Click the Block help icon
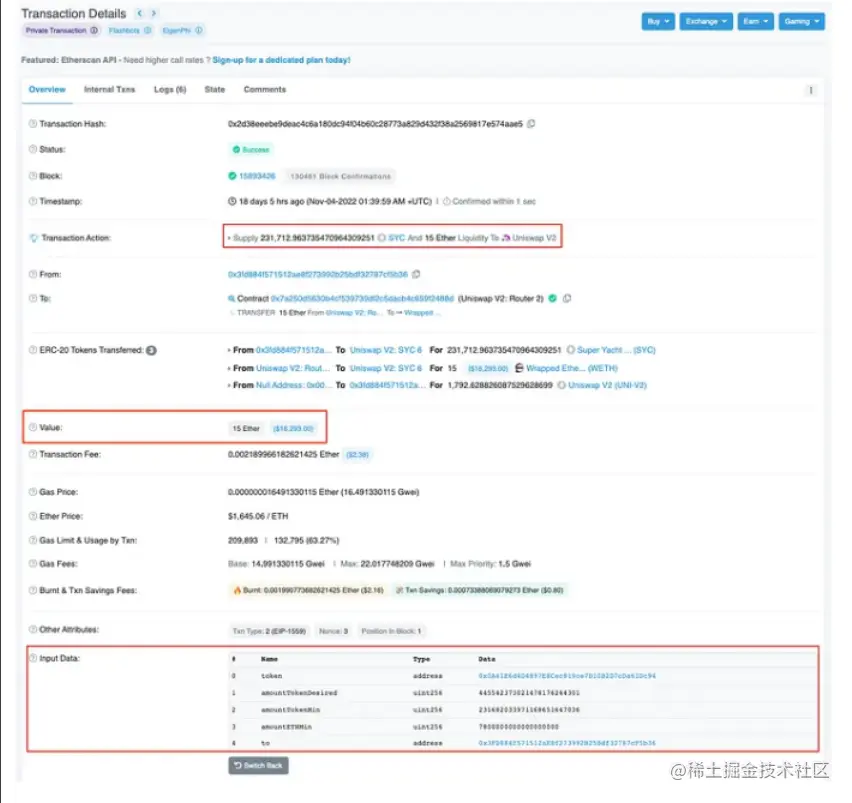852x803 pixels. (x=33, y=176)
